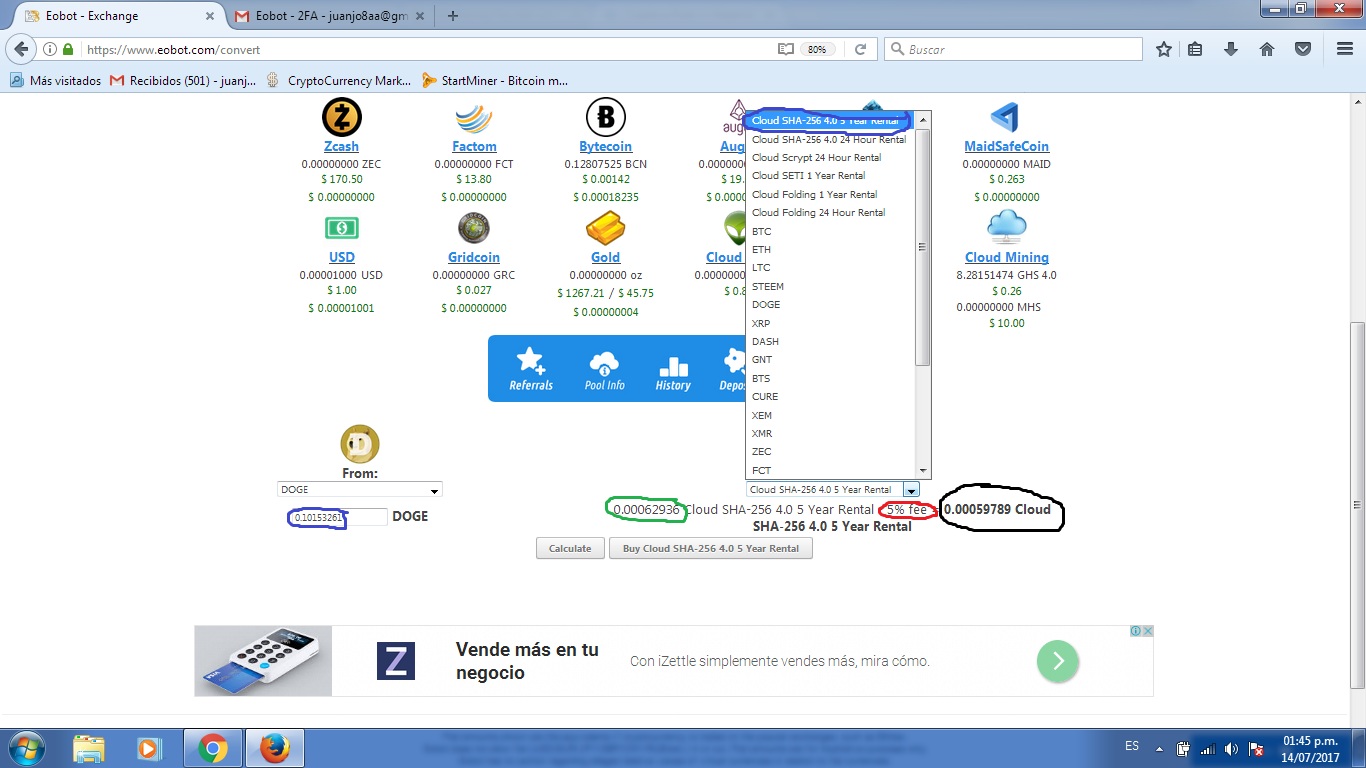Click the Calculate button
Viewport: 1366px width, 768px height.
point(570,548)
